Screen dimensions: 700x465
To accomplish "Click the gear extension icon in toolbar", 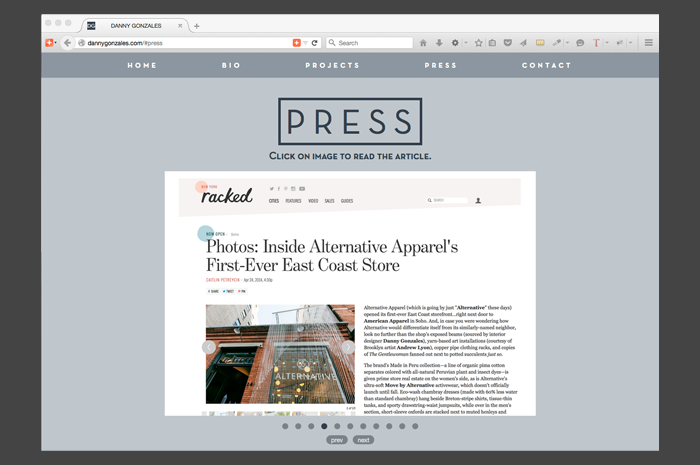I will 455,43.
